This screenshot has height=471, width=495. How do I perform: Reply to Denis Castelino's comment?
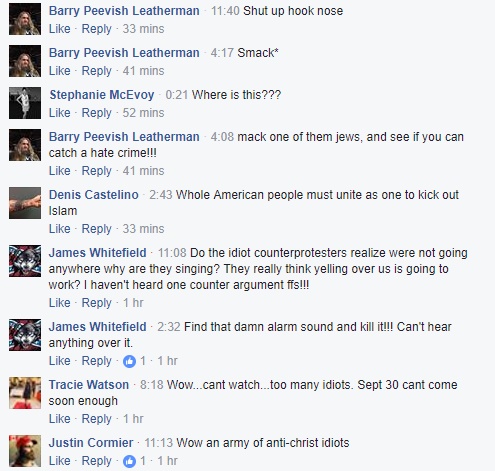[96, 229]
